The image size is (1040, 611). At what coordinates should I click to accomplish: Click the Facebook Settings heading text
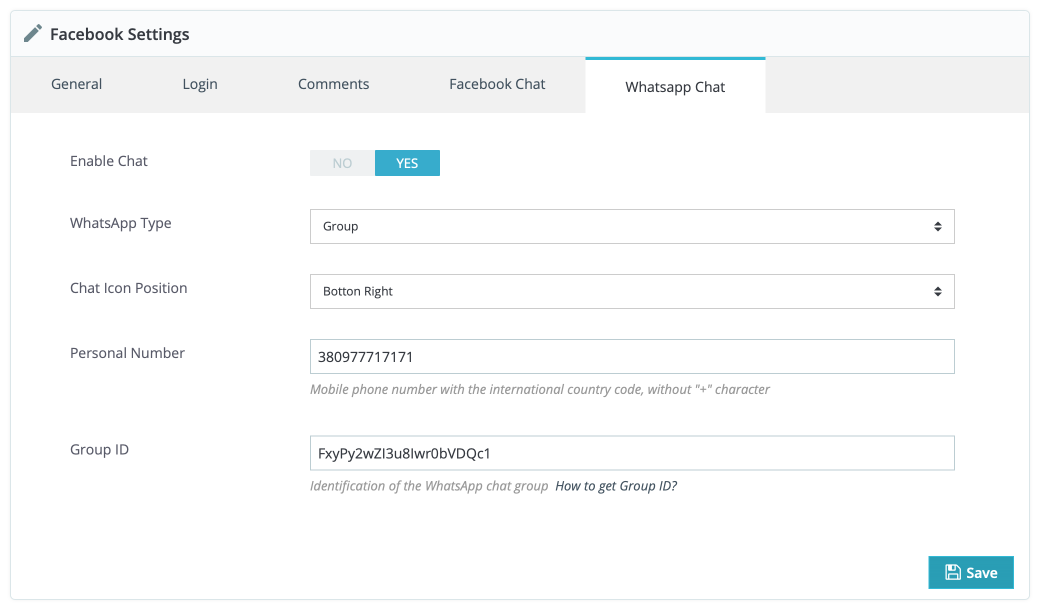(x=120, y=34)
